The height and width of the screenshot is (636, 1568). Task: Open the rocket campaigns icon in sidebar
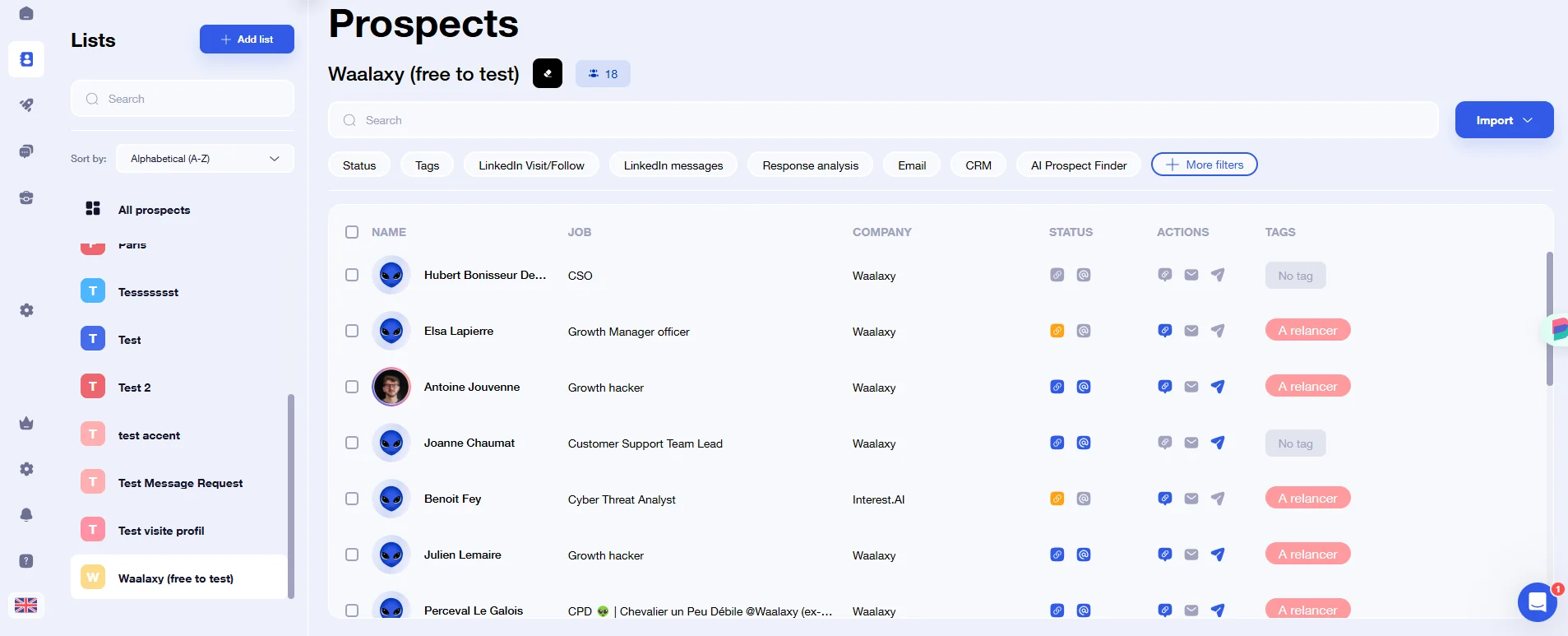click(26, 105)
